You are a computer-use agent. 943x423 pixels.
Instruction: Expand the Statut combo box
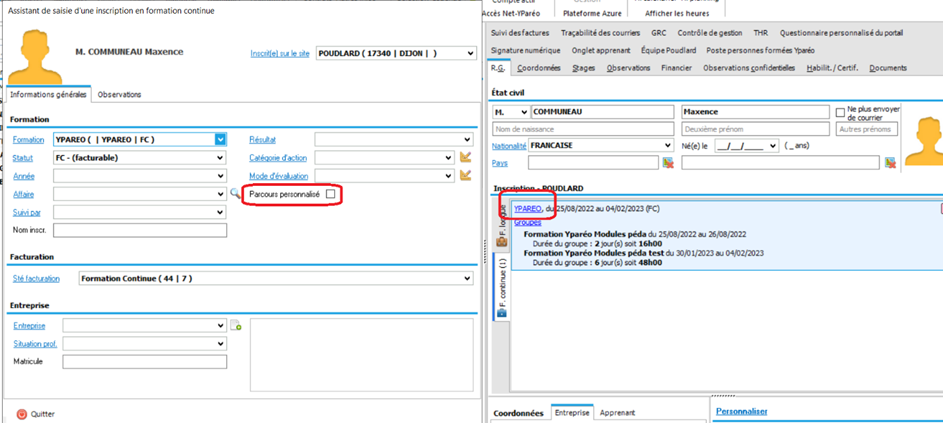[220, 158]
